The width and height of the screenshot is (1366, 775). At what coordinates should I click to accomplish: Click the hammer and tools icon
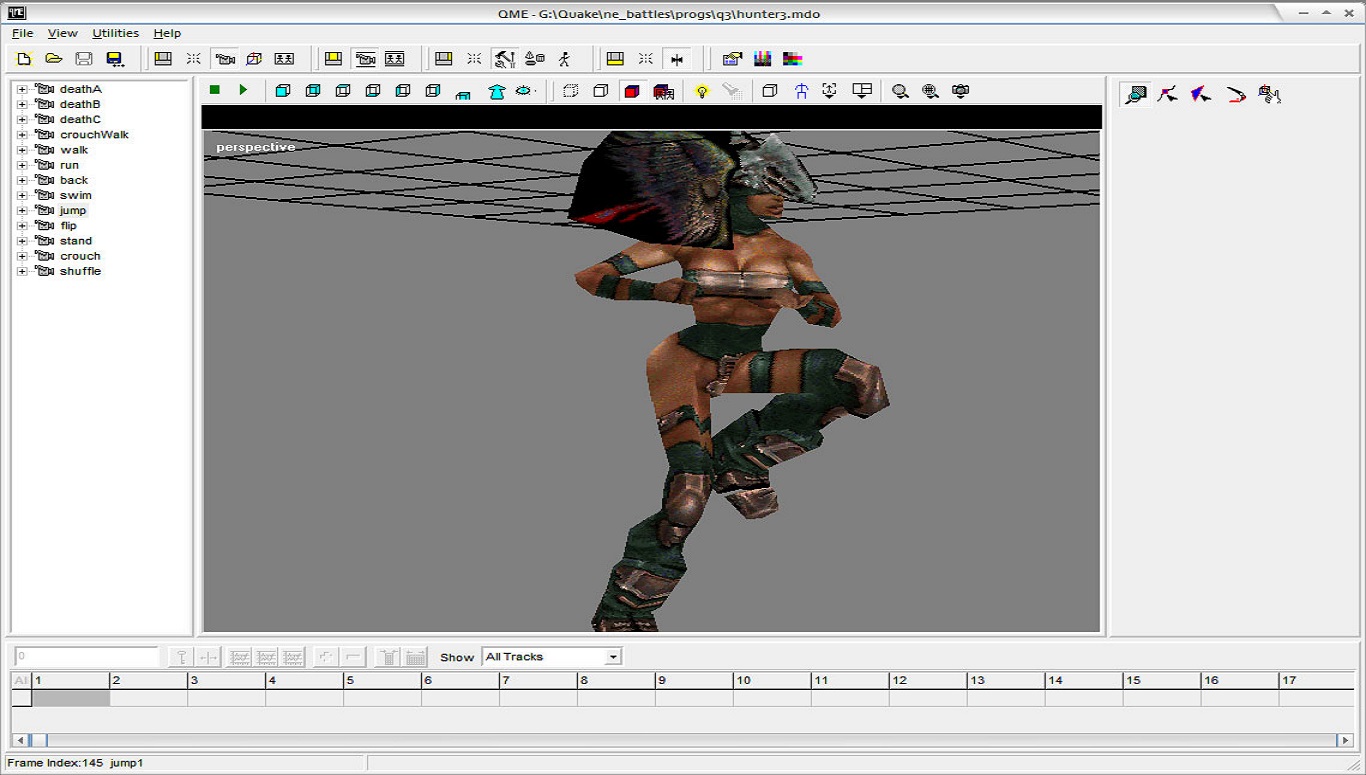click(505, 59)
